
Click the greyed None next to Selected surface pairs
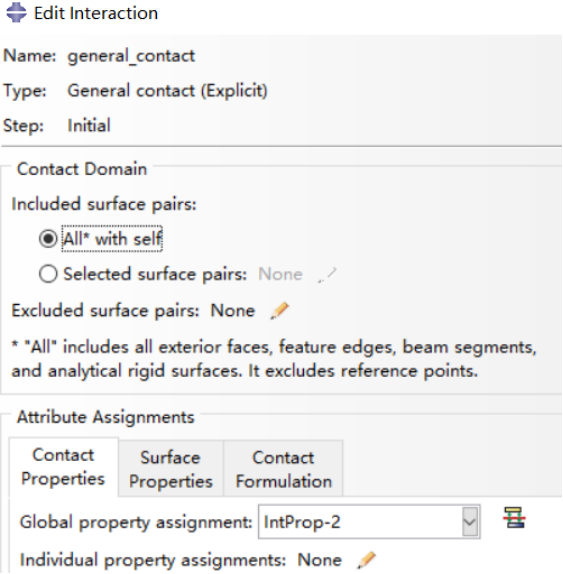(280, 274)
